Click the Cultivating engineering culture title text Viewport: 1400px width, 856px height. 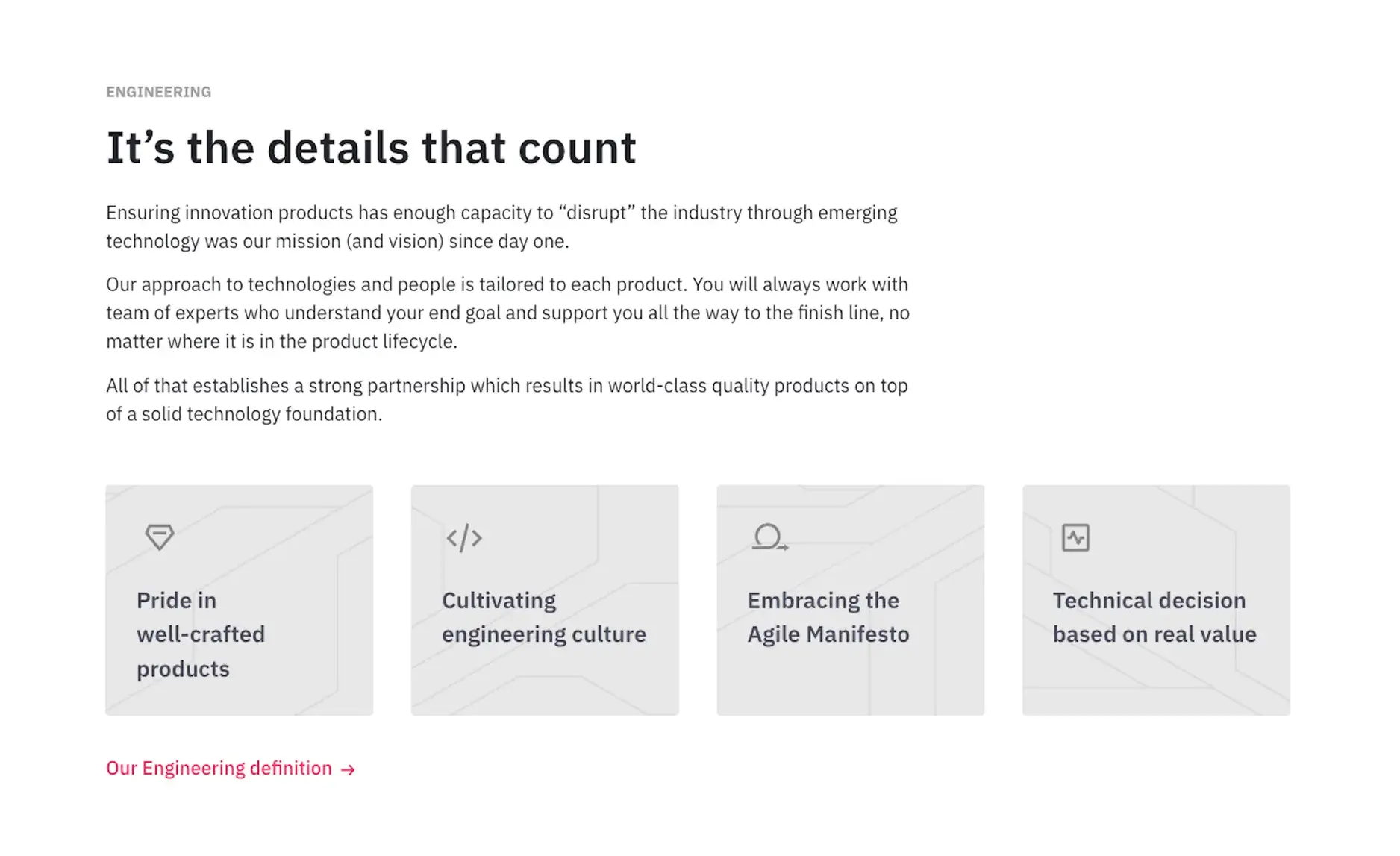(544, 617)
